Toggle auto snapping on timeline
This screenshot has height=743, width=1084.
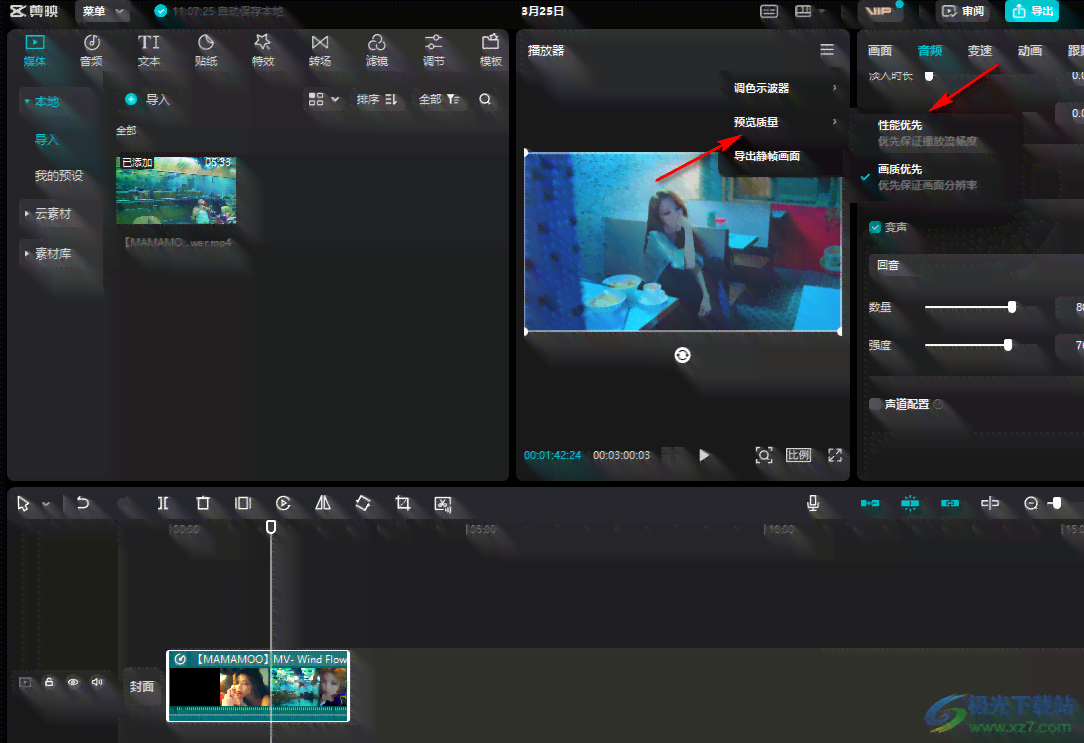[910, 503]
